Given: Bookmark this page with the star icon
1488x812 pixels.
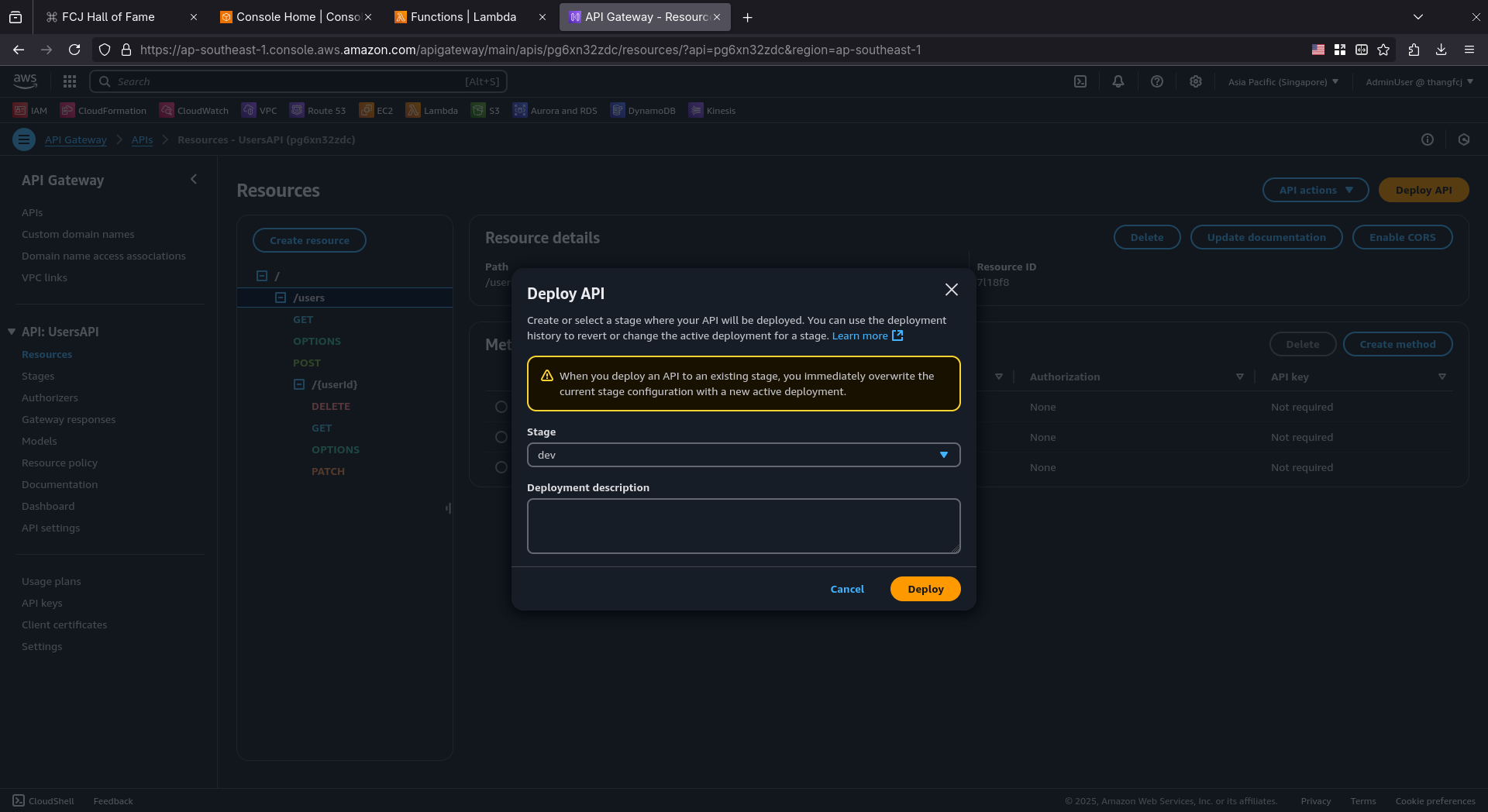Looking at the screenshot, I should tap(1383, 50).
